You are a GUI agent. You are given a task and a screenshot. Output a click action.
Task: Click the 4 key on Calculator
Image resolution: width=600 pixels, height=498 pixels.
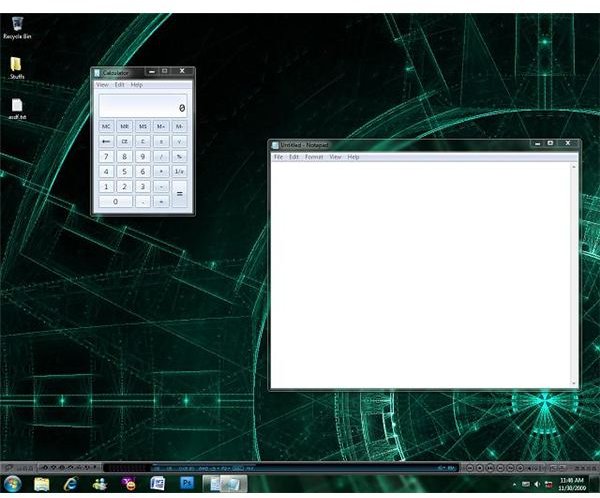point(106,171)
